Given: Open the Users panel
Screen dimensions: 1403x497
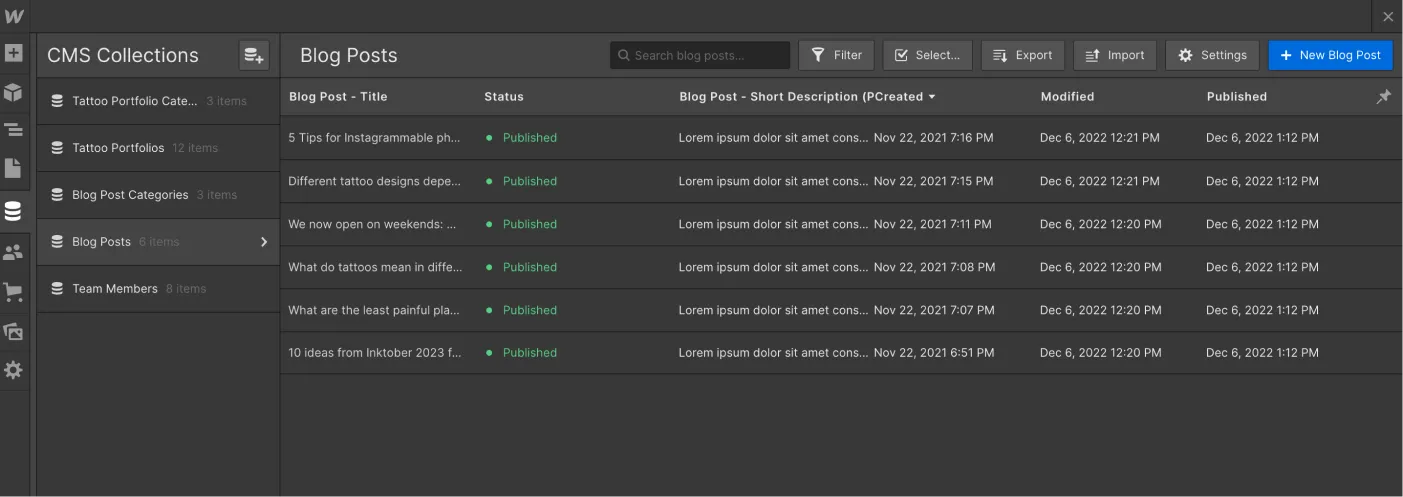Looking at the screenshot, I should (13, 253).
